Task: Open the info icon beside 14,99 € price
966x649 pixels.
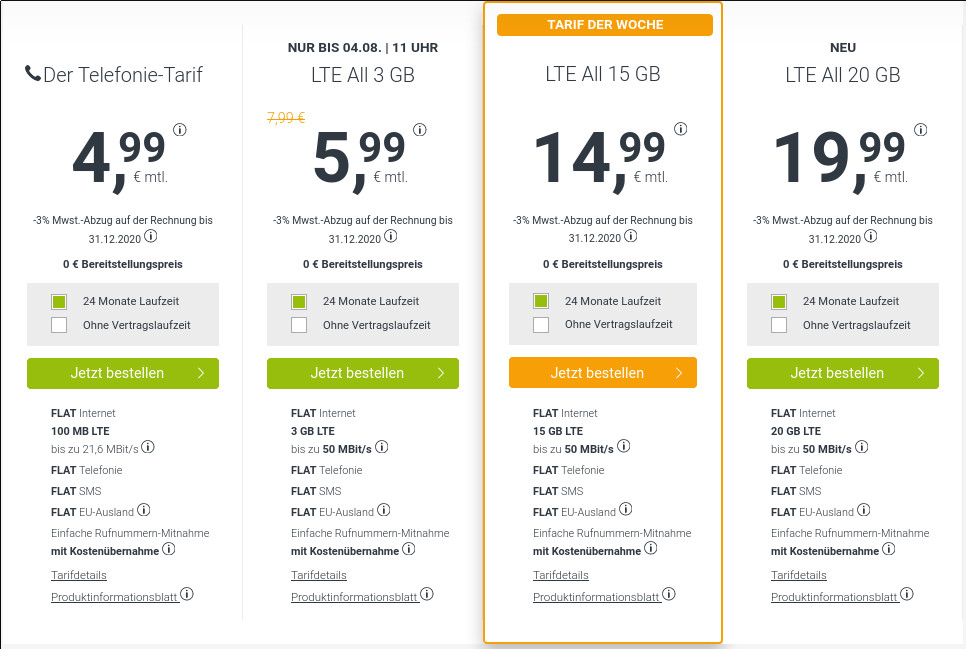Action: pos(681,128)
